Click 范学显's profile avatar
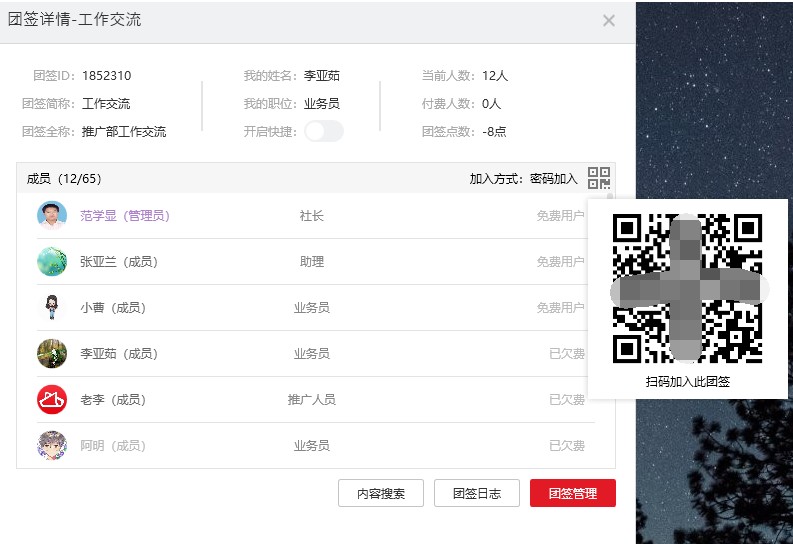The width and height of the screenshot is (793, 544). (x=52, y=215)
